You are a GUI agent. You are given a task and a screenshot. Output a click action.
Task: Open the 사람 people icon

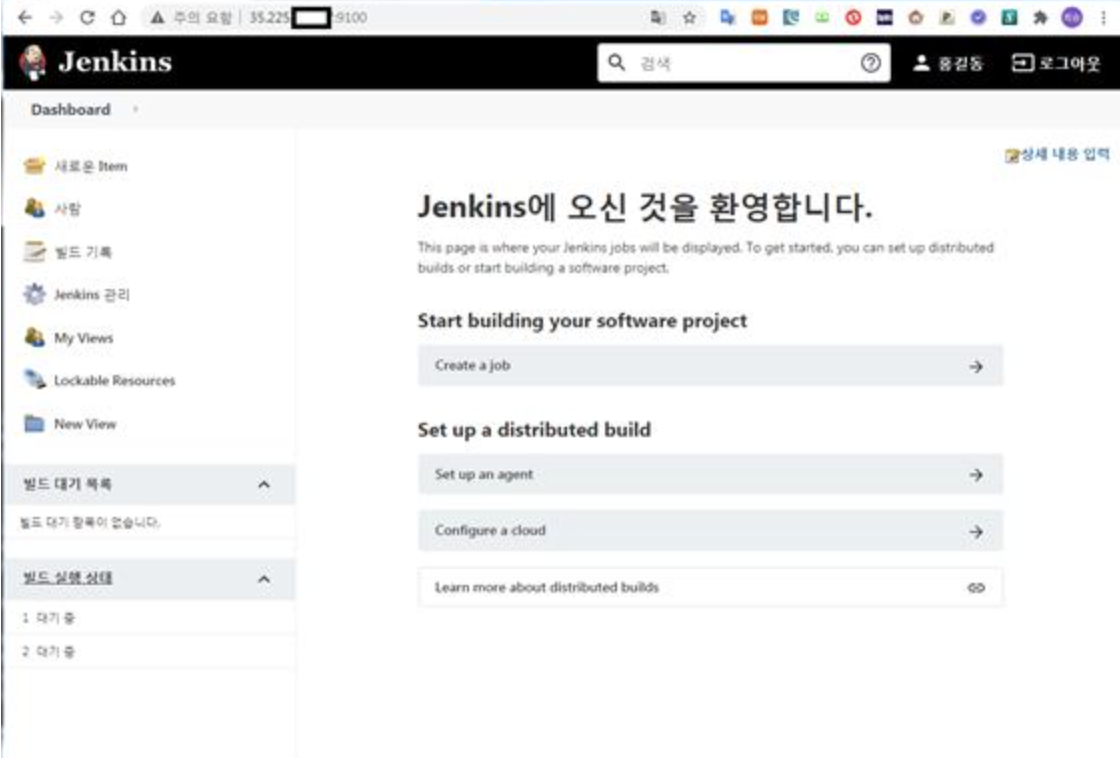pyautogui.click(x=34, y=208)
